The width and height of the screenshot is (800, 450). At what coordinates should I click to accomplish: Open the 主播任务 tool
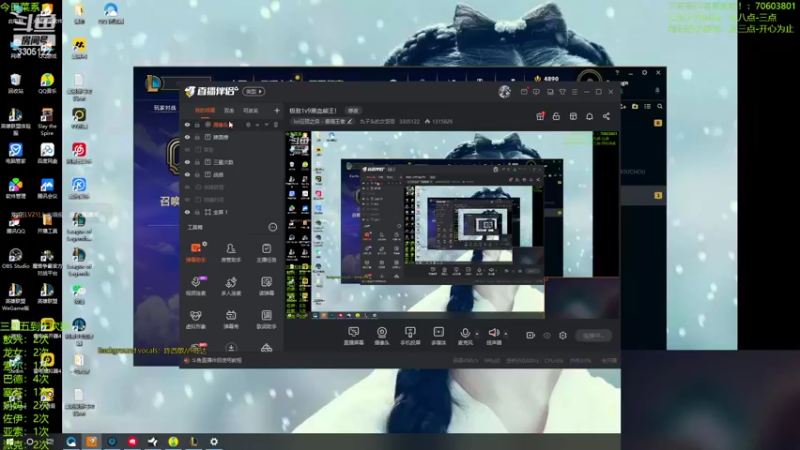(x=266, y=253)
